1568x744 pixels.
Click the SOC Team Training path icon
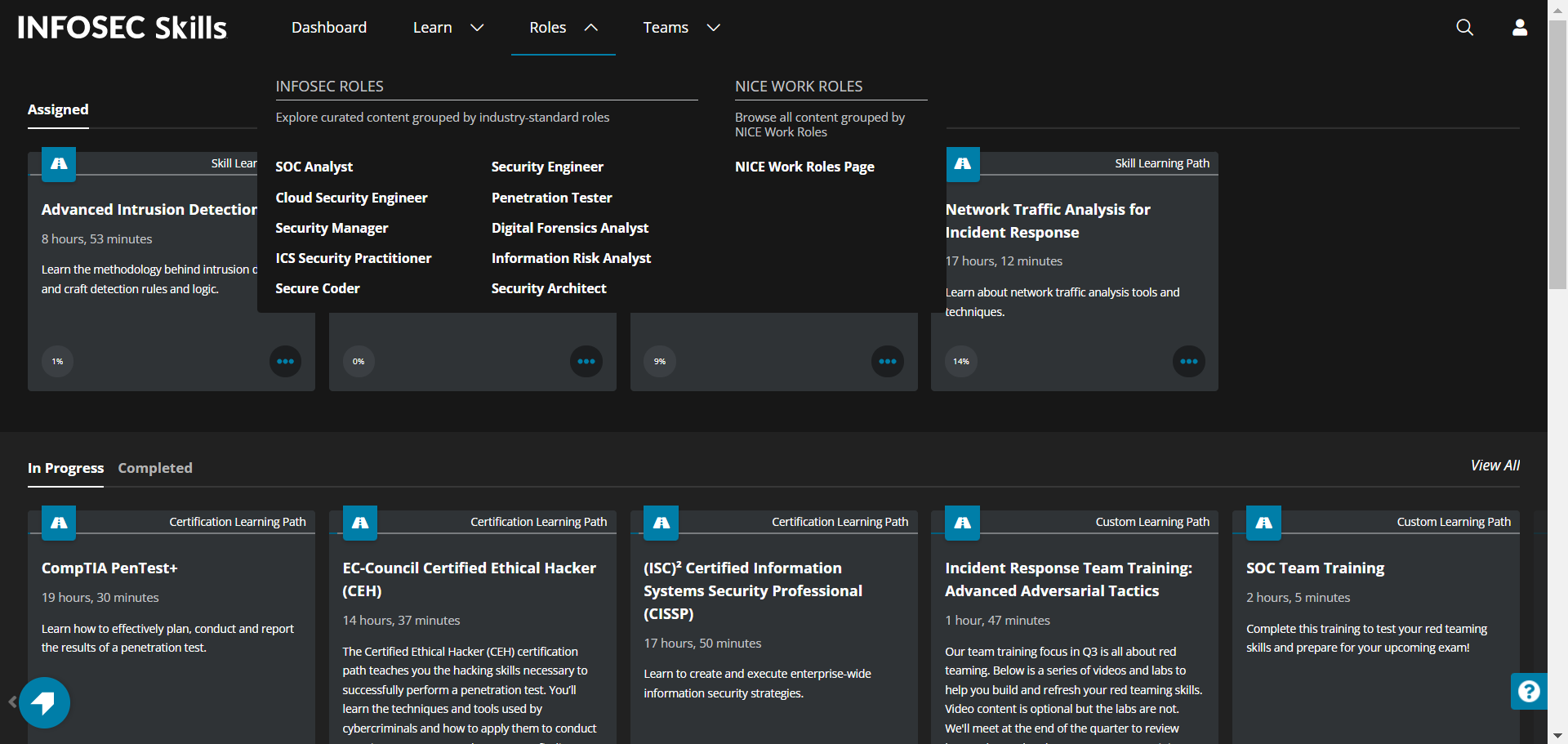tap(1263, 523)
